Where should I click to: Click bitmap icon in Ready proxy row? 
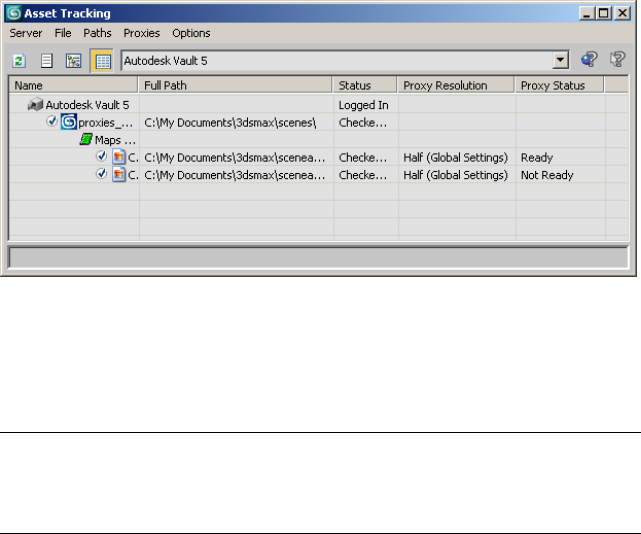pyautogui.click(x=119, y=157)
